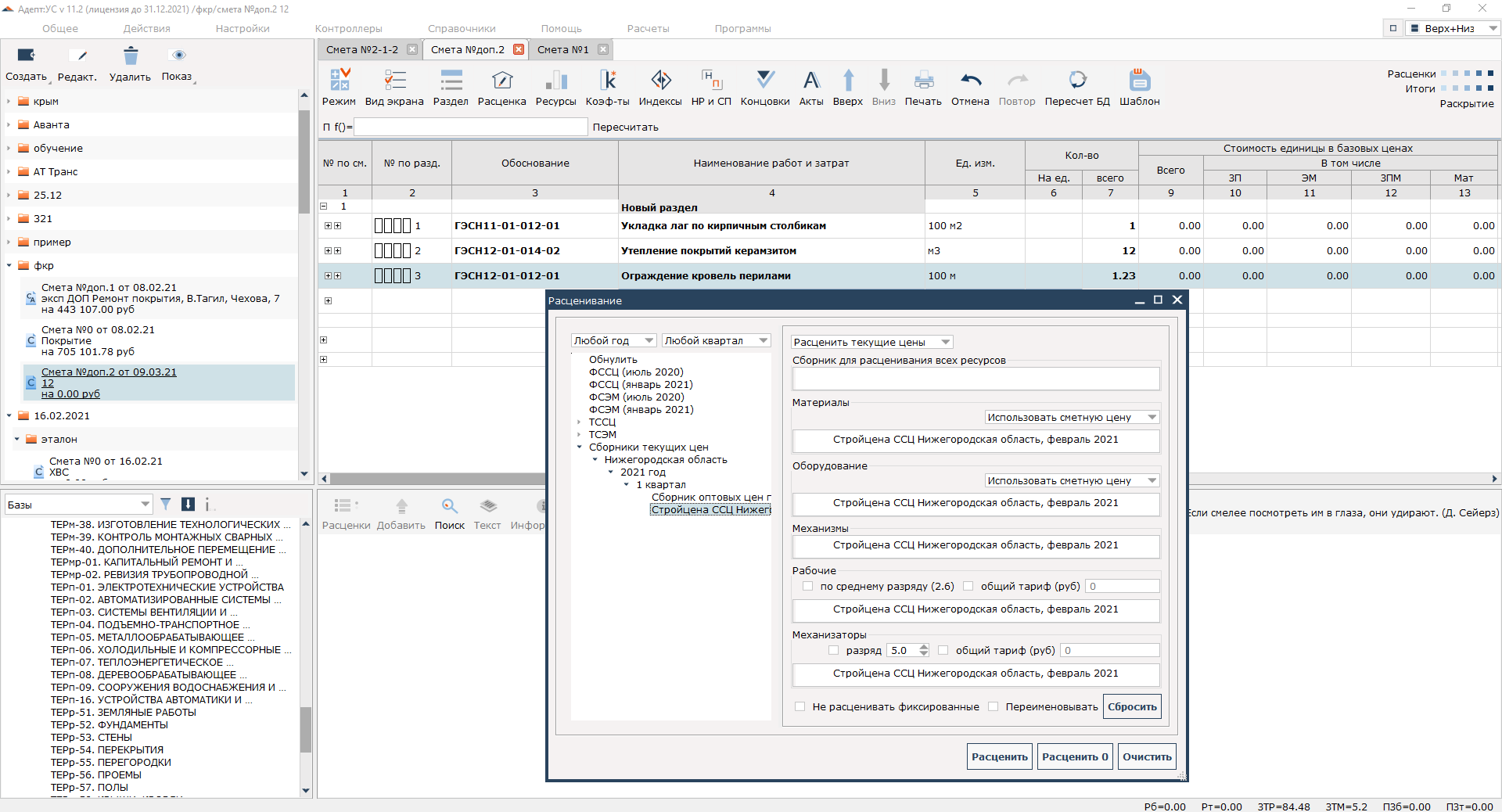This screenshot has width=1502, height=812.
Task: Toggle Рабочие общий тариф (руб) checkbox
Action: pyautogui.click(x=968, y=586)
